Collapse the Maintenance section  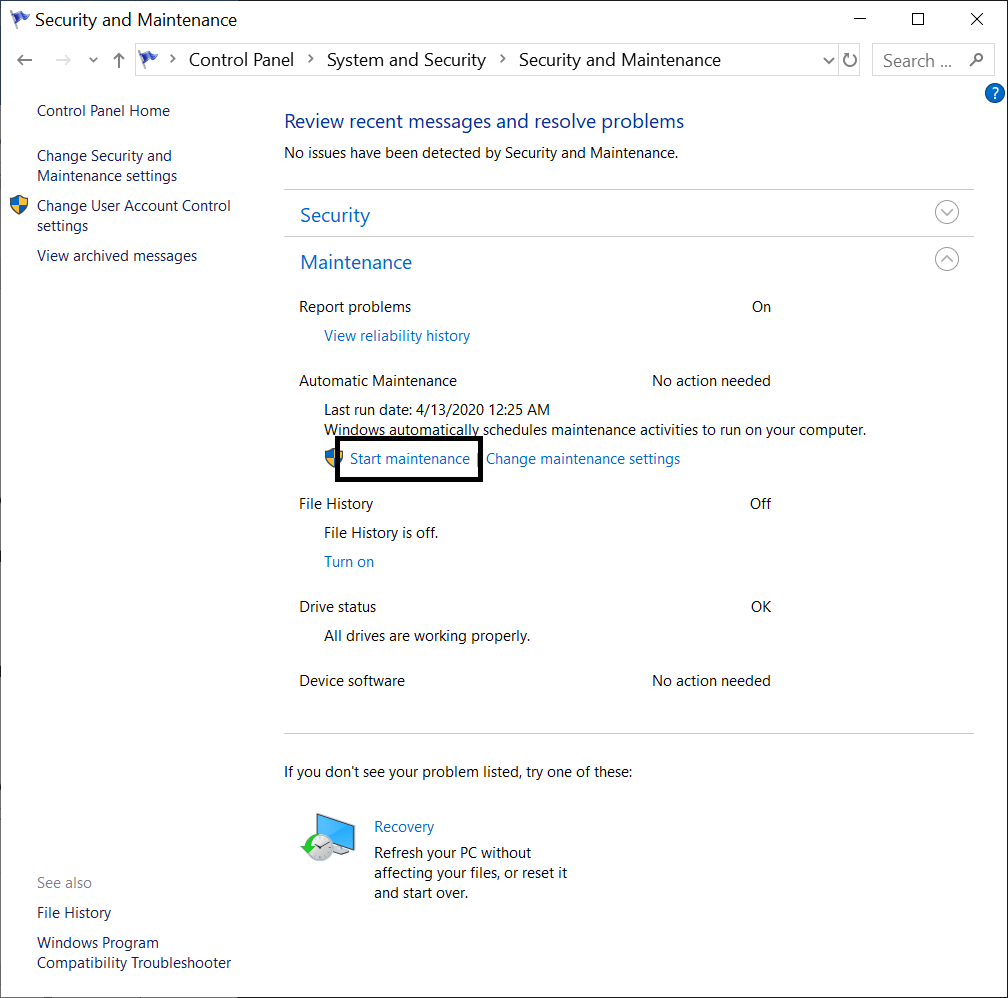tap(947, 259)
